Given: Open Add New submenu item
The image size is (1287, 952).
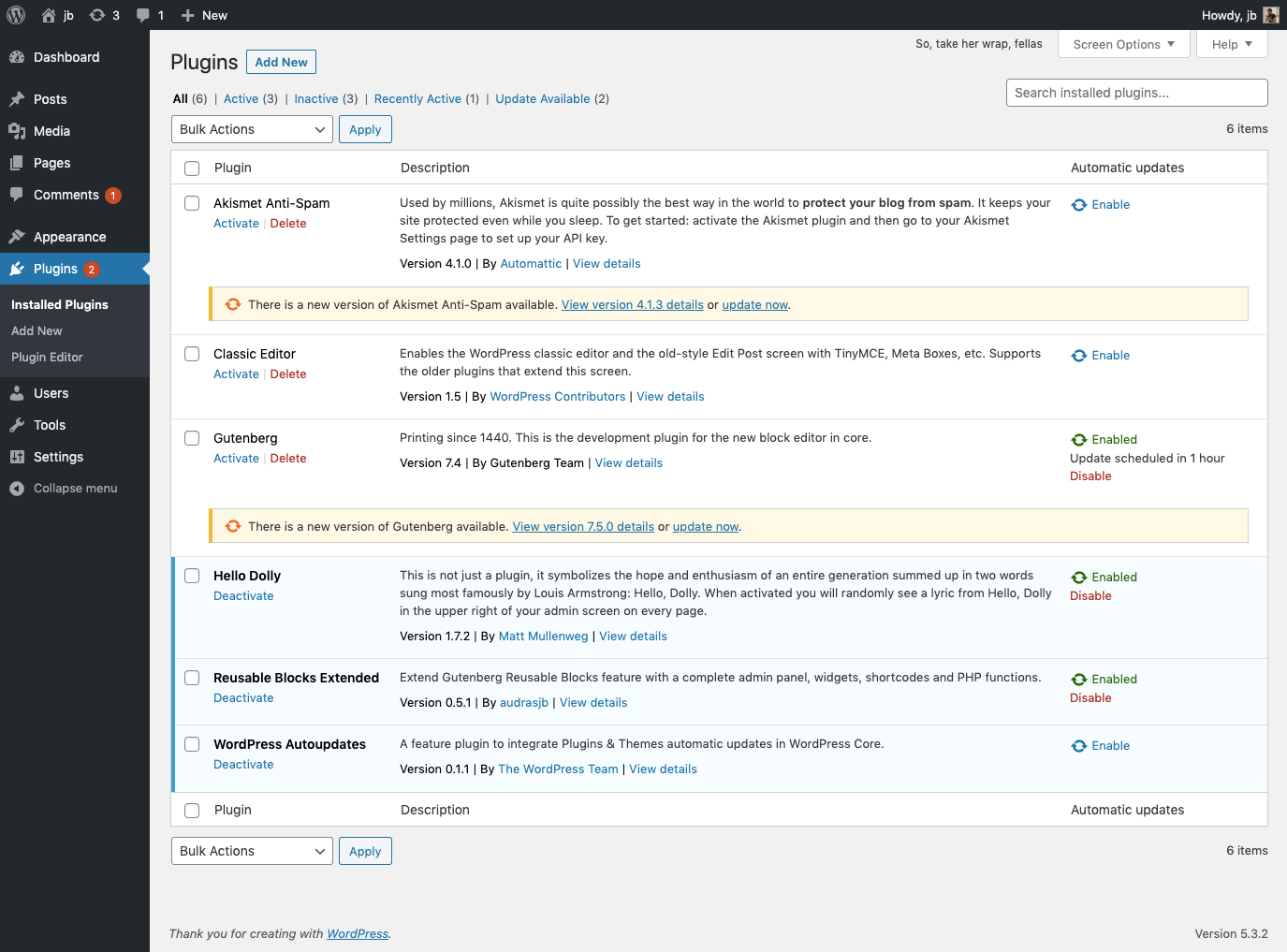Looking at the screenshot, I should (37, 330).
